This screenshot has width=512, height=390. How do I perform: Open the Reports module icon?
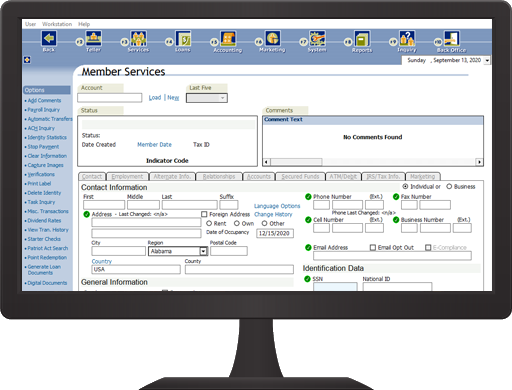(362, 39)
